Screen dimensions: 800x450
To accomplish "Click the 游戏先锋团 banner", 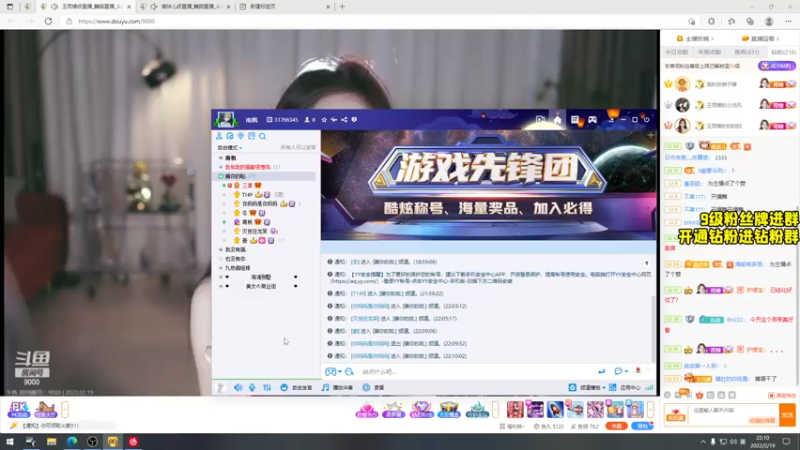I will click(488, 185).
